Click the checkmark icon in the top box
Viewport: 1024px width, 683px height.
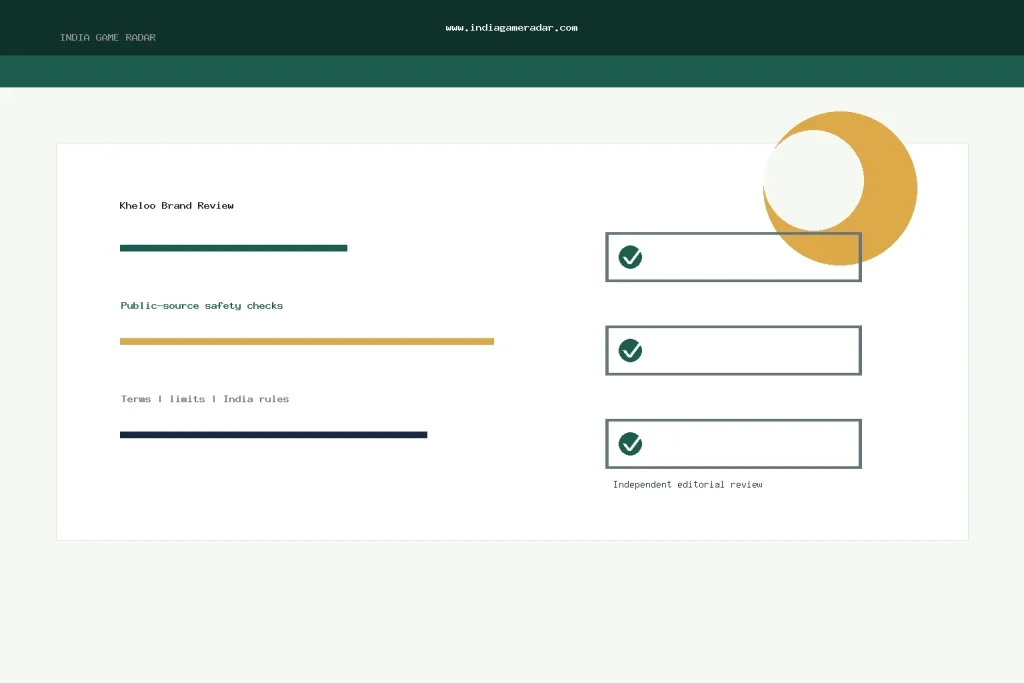point(630,257)
